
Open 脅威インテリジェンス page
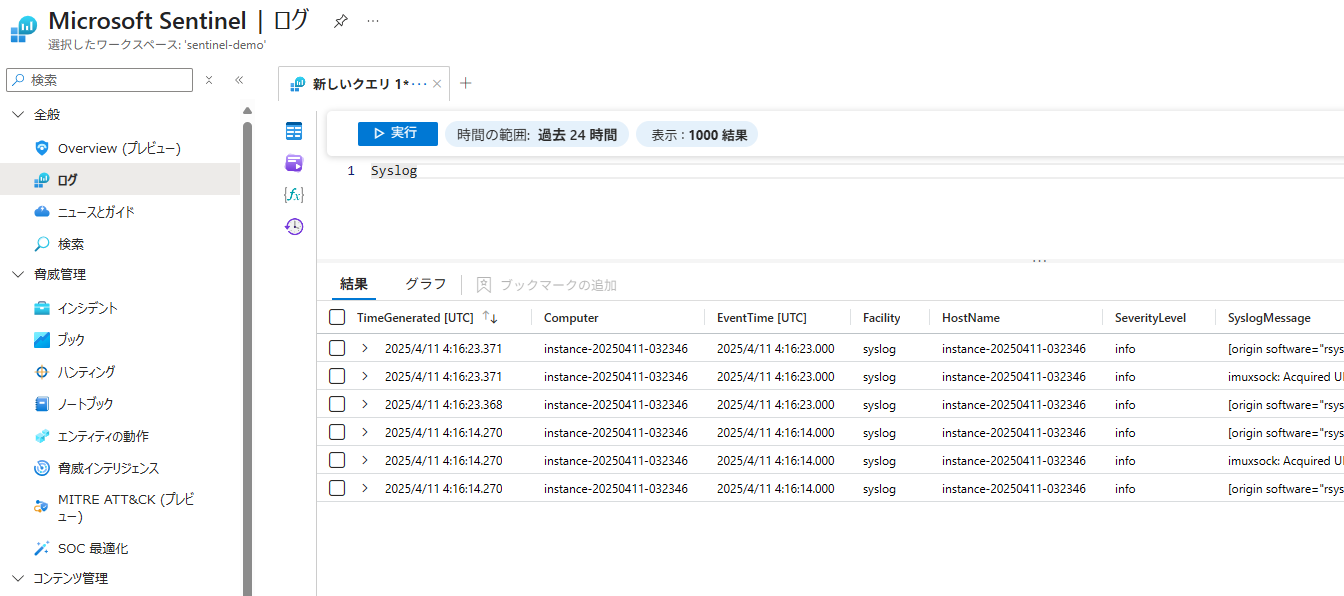pos(108,468)
